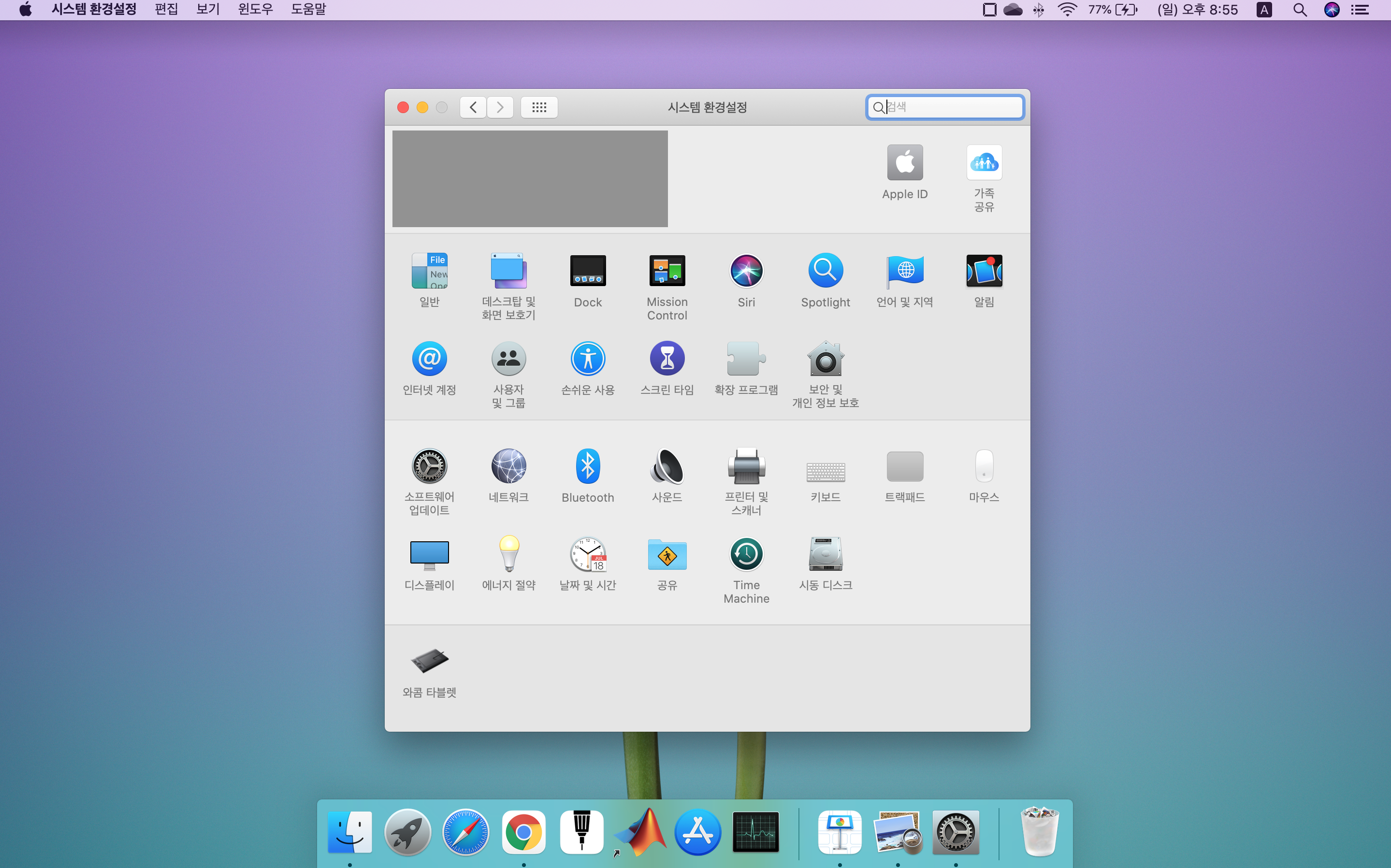Open the Trash in the Dock
Screen dimensions: 1391x868
click(1040, 832)
